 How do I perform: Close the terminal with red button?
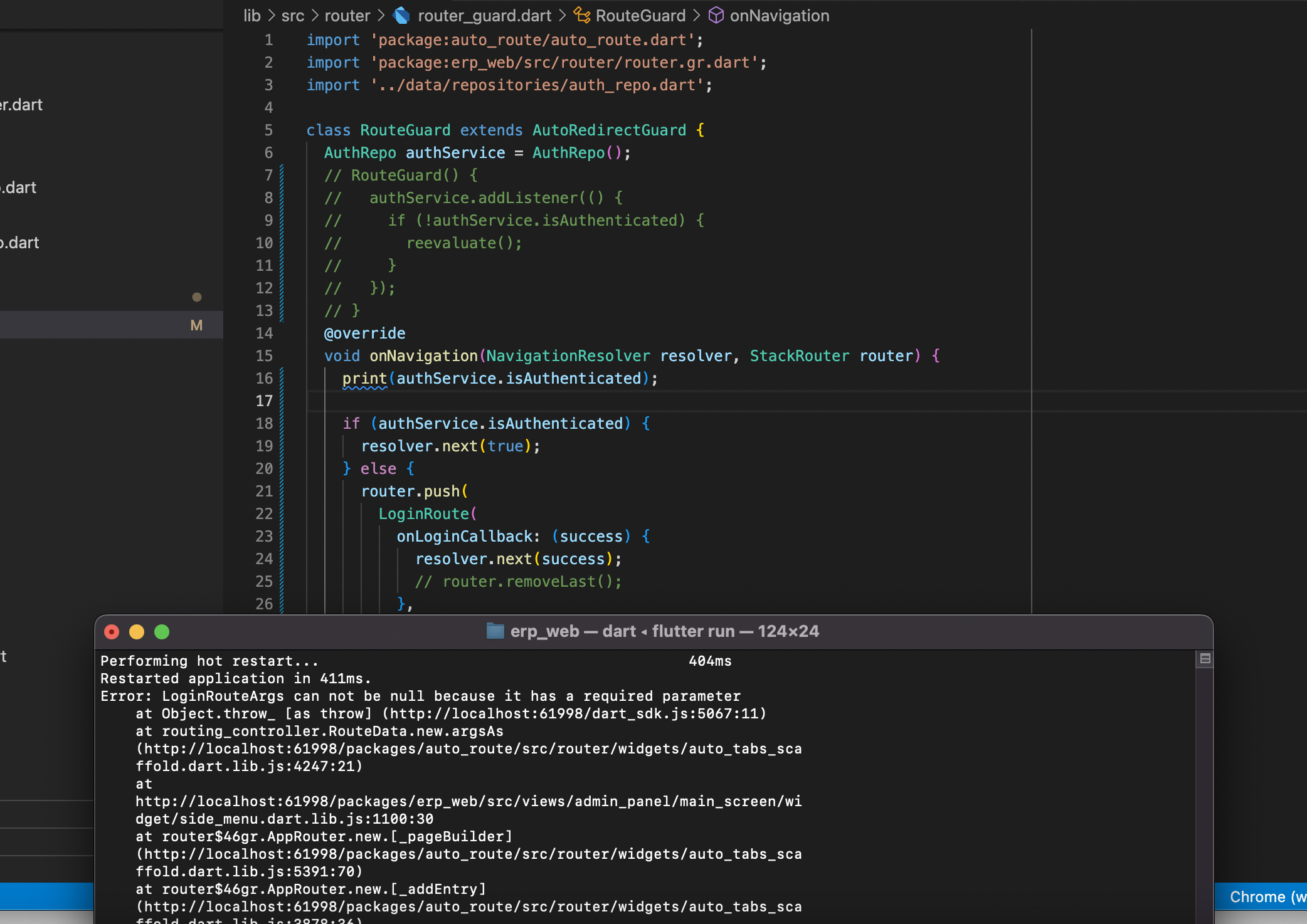tap(112, 632)
